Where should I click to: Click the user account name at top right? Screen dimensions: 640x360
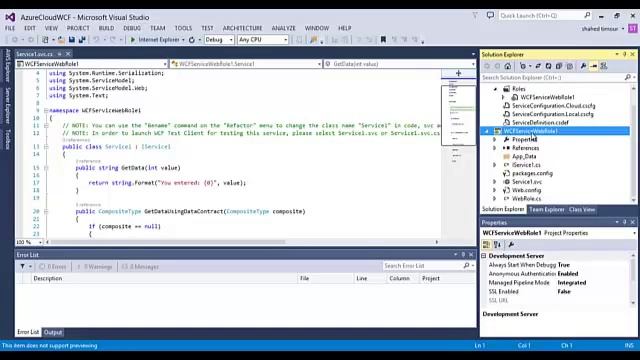pos(600,29)
